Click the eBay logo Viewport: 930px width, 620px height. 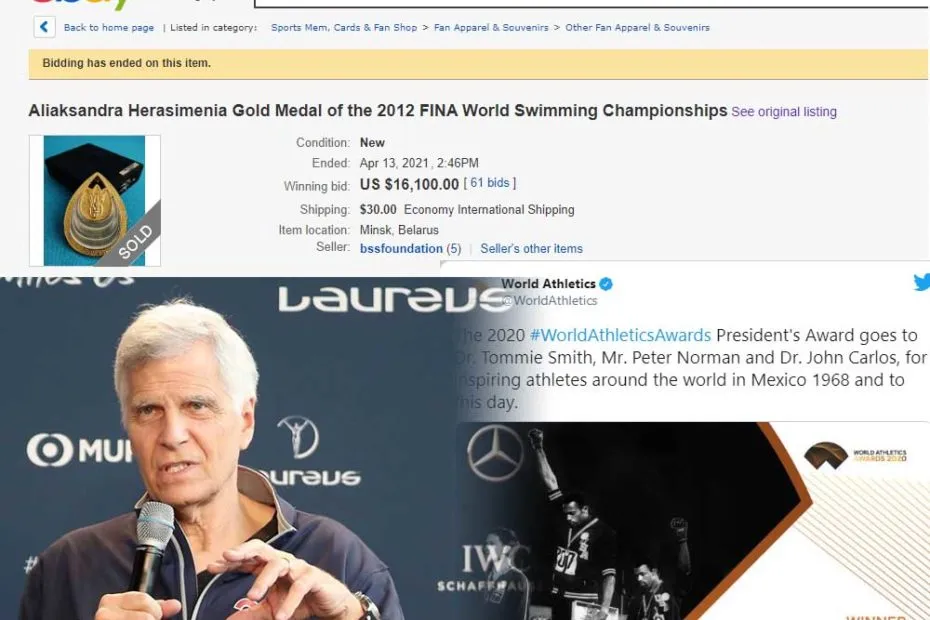click(80, 5)
